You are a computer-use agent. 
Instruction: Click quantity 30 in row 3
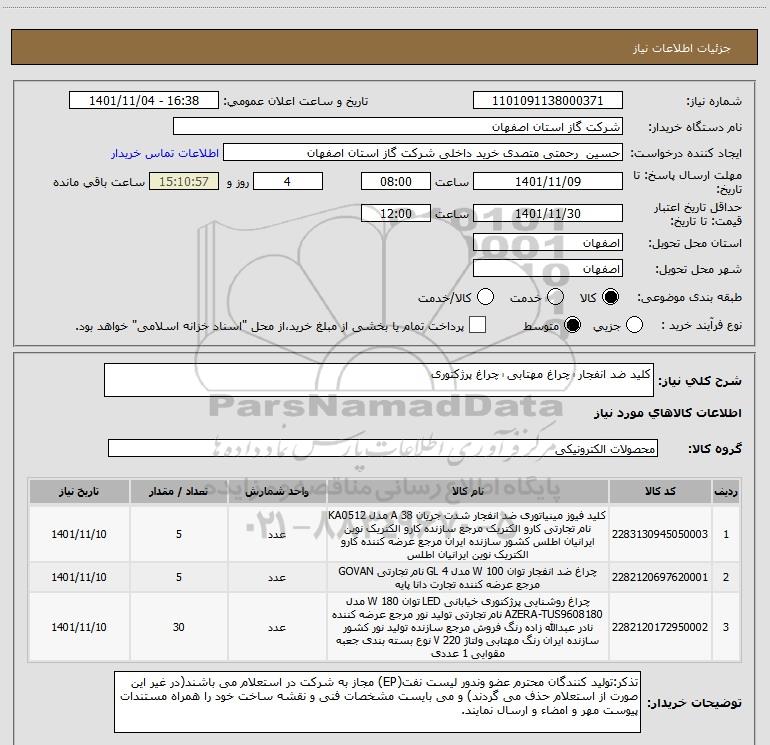click(179, 627)
